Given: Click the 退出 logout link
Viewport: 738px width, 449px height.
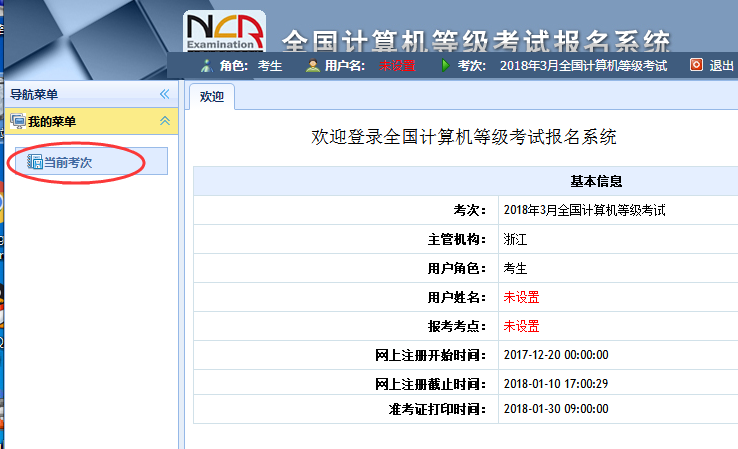Looking at the screenshot, I should pyautogui.click(x=721, y=66).
